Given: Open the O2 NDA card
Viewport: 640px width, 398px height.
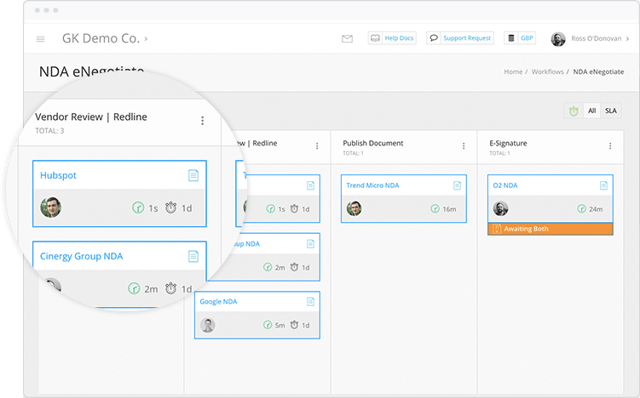Looking at the screenshot, I should point(505,185).
